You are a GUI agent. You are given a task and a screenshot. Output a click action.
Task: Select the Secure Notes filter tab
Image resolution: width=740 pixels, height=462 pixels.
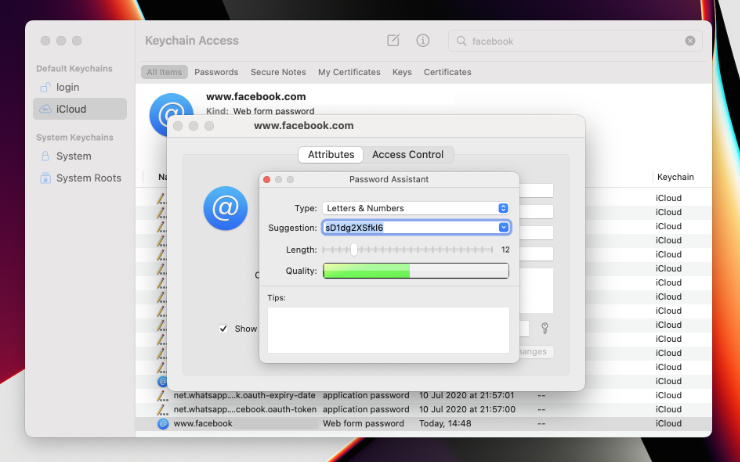click(x=278, y=72)
